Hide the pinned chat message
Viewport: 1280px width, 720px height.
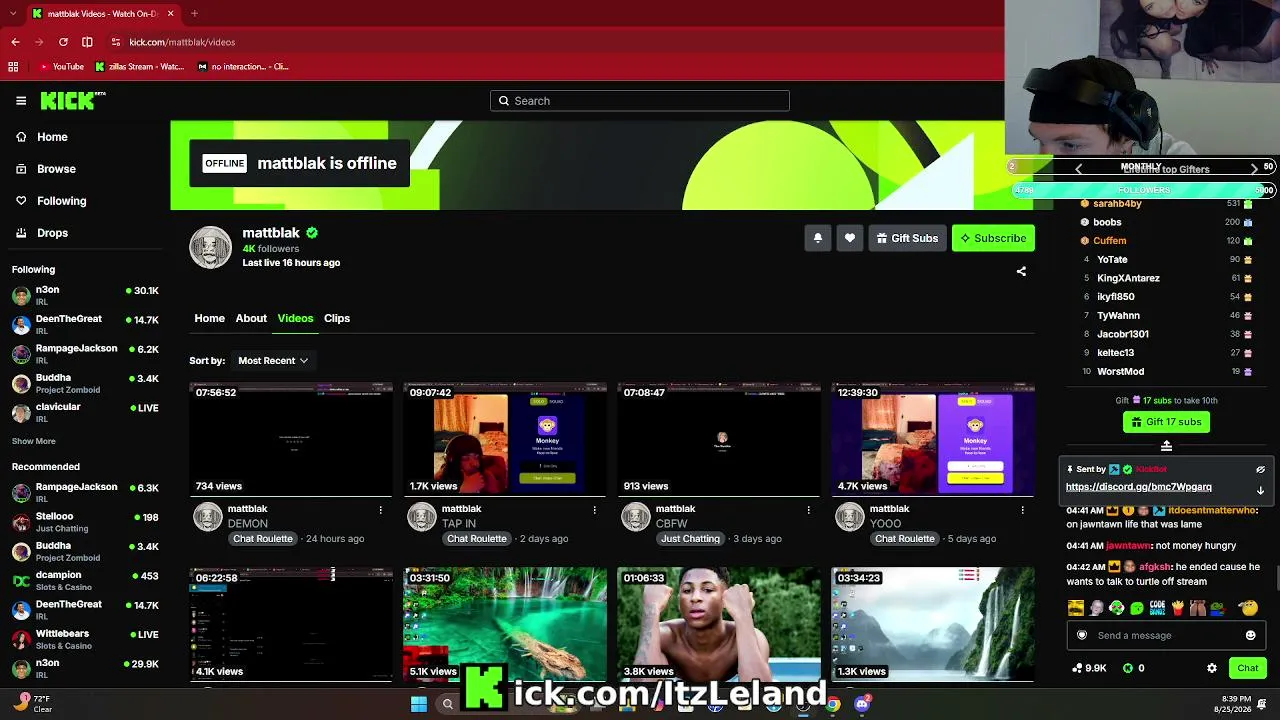point(1261,469)
